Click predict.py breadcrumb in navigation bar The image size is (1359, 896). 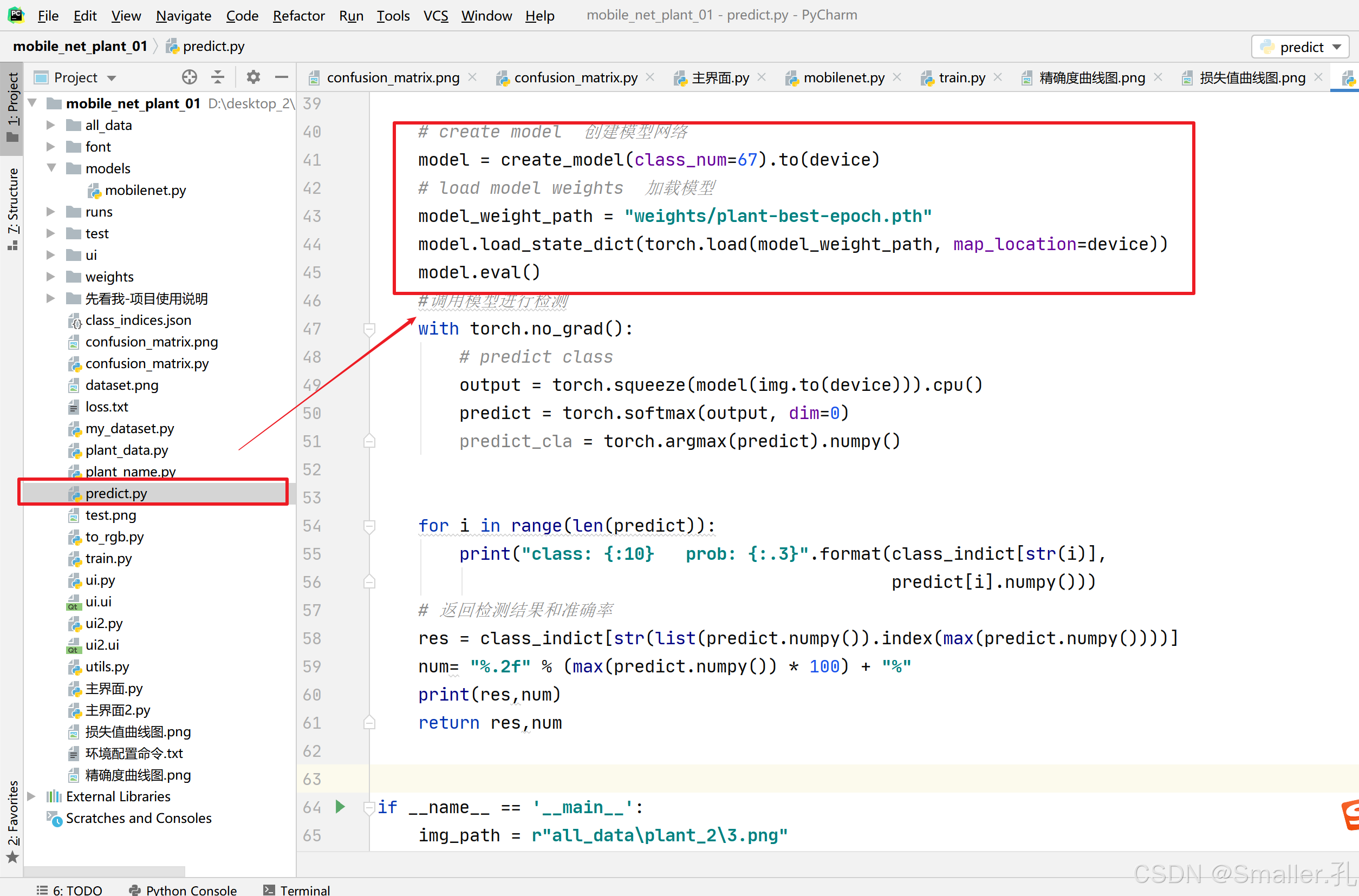[x=205, y=46]
